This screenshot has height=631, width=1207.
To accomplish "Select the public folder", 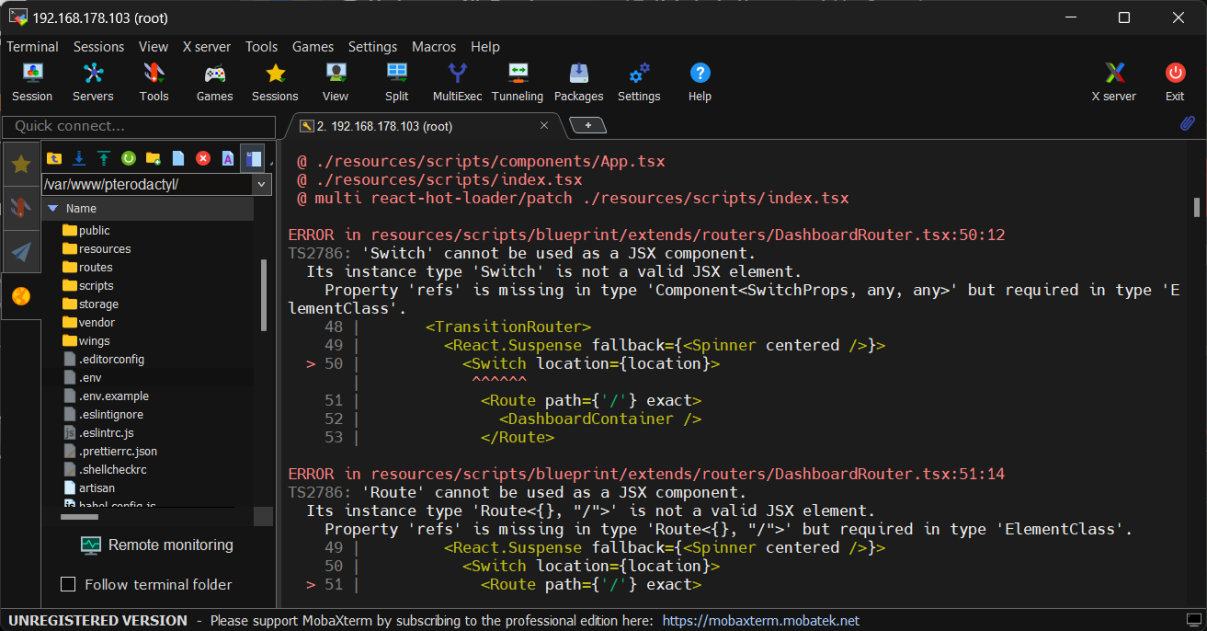I will (87, 230).
